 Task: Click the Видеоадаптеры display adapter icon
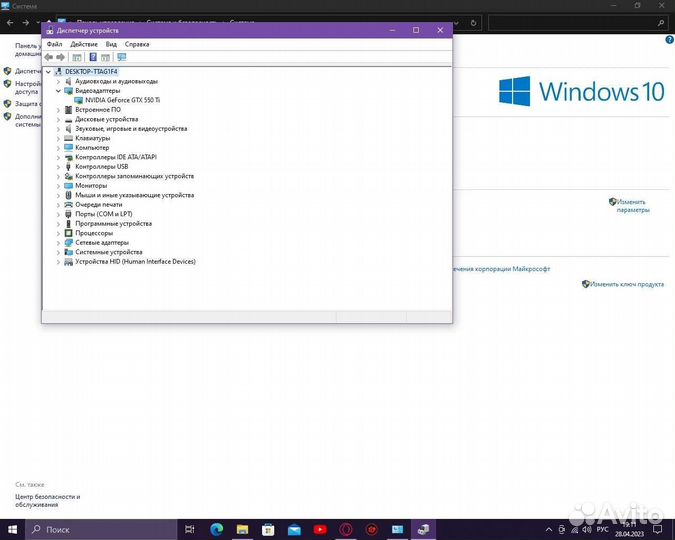(x=68, y=91)
